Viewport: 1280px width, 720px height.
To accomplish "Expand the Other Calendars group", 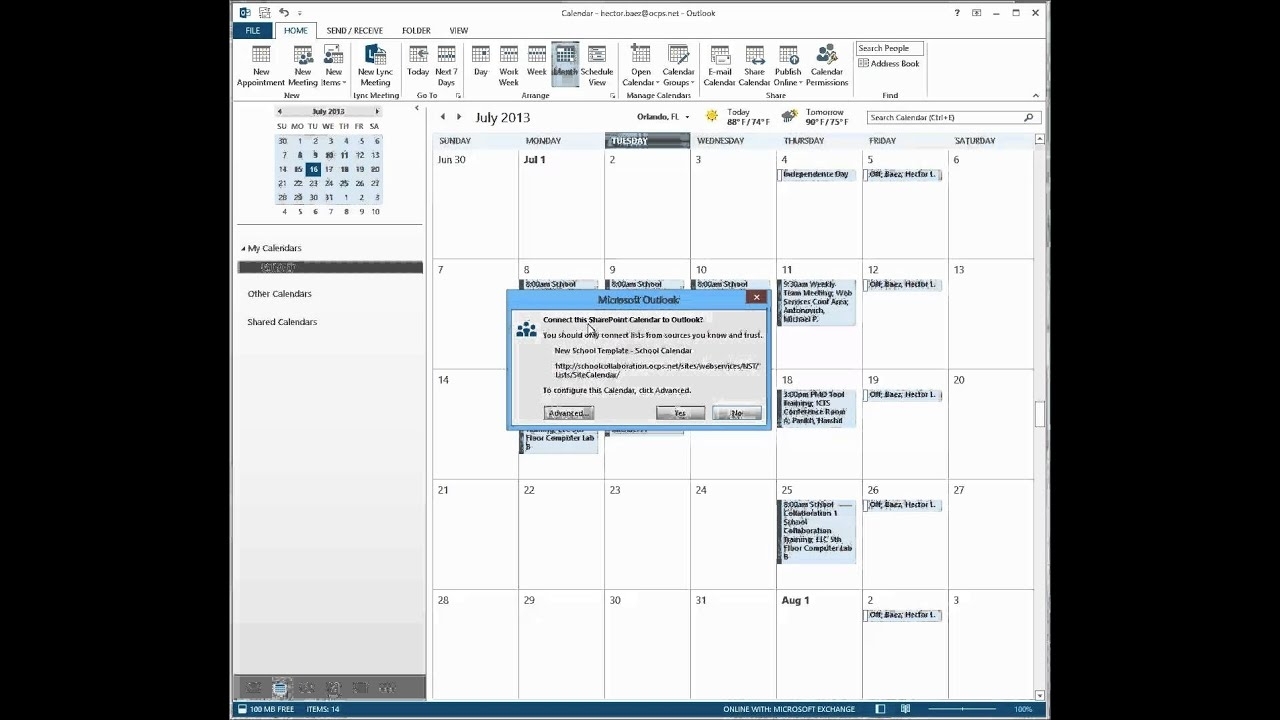I will click(279, 294).
